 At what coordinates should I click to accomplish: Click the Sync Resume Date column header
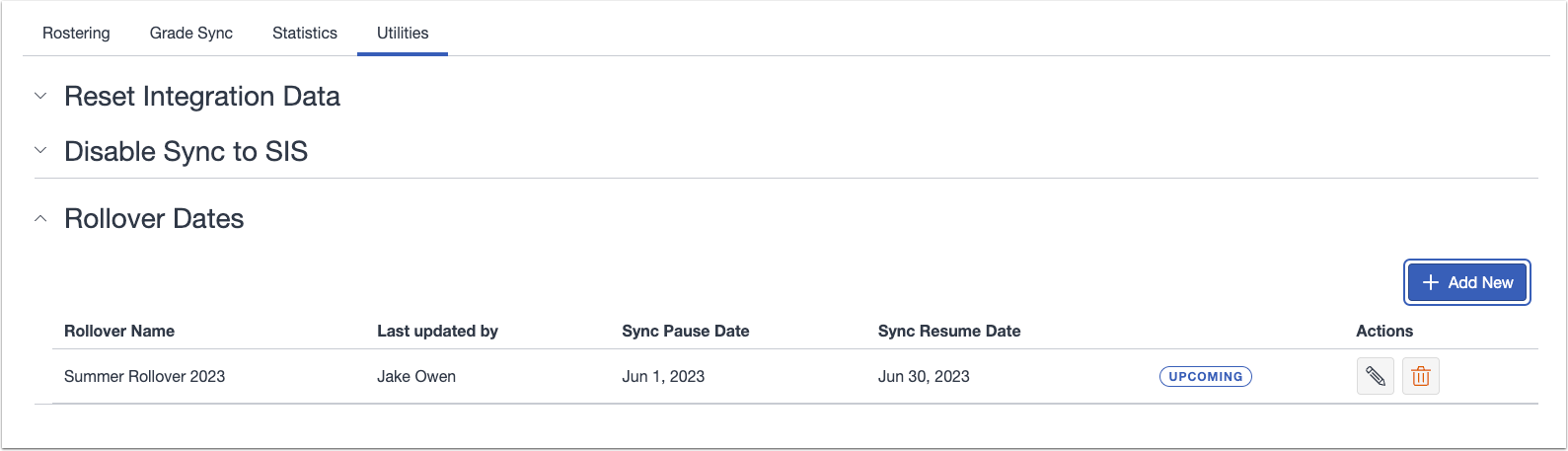pos(949,331)
